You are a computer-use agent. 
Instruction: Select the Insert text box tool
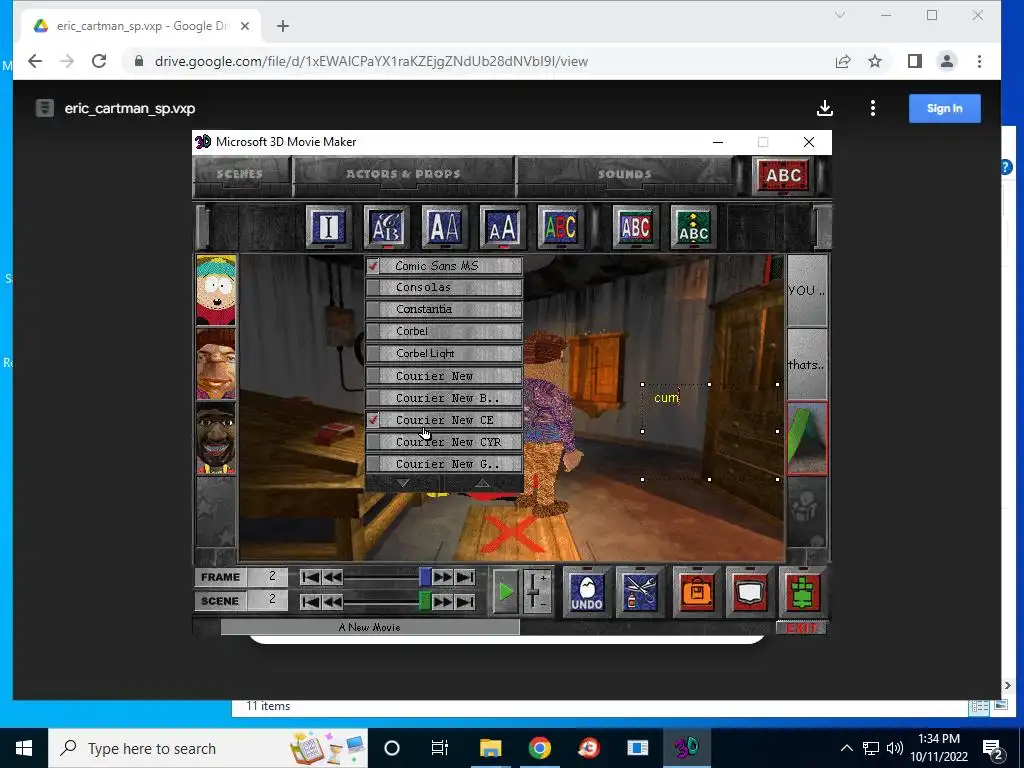(x=328, y=227)
